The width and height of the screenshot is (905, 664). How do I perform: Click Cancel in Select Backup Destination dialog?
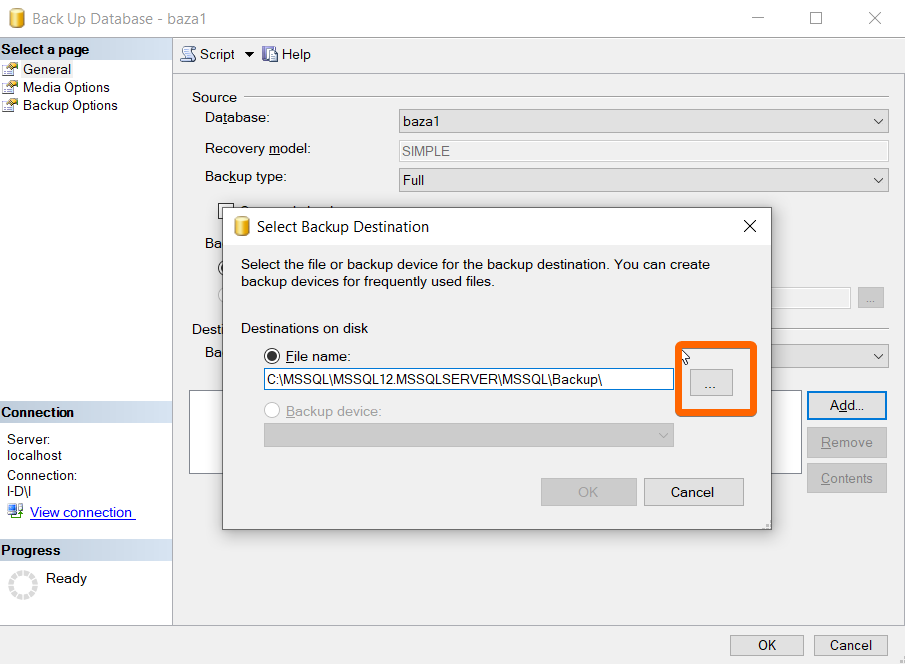pyautogui.click(x=693, y=492)
